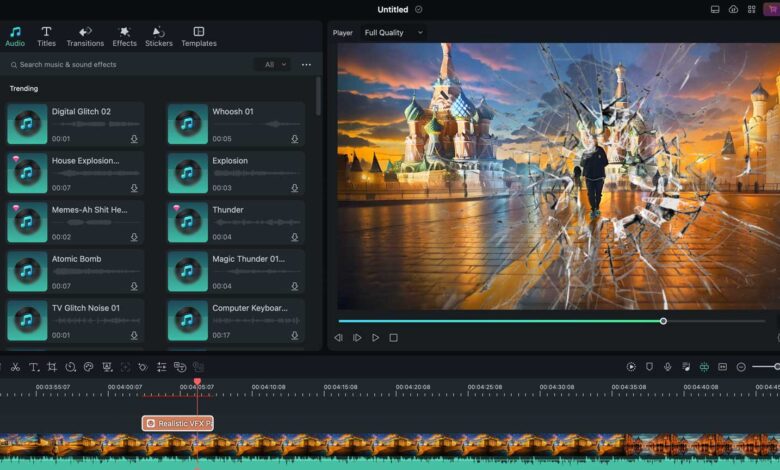Select the scissors split tool
This screenshot has width=780, height=470.
[x=15, y=367]
